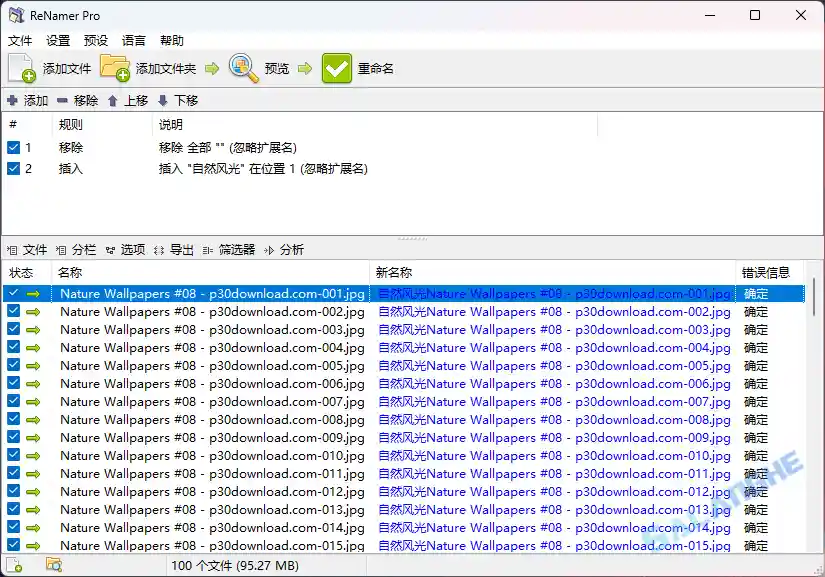Viewport: 825px width, 577px height.
Task: Click the 添加文件 (Add Files) toolbar icon
Action: (20, 68)
